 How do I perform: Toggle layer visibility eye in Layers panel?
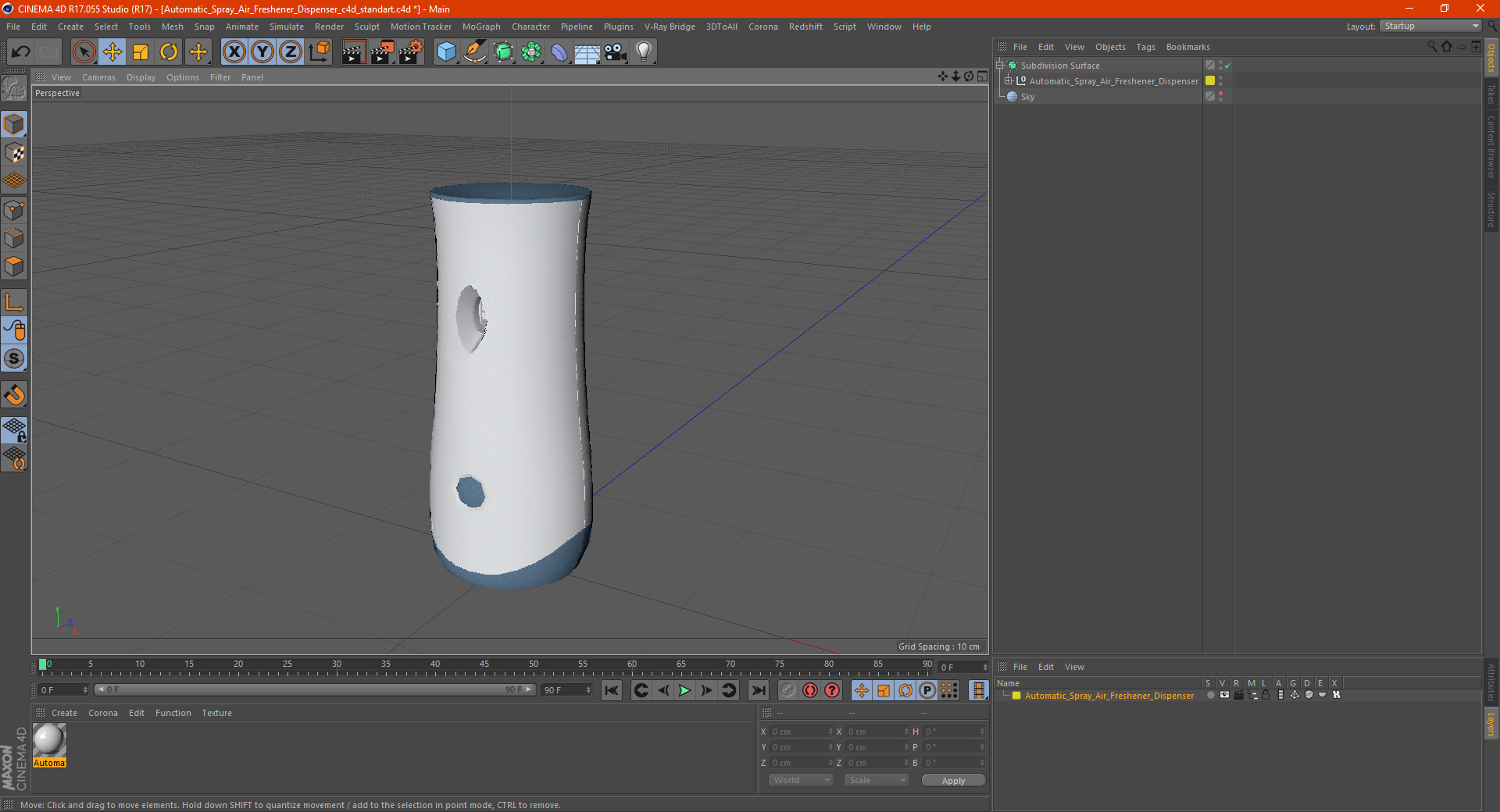pos(1224,695)
